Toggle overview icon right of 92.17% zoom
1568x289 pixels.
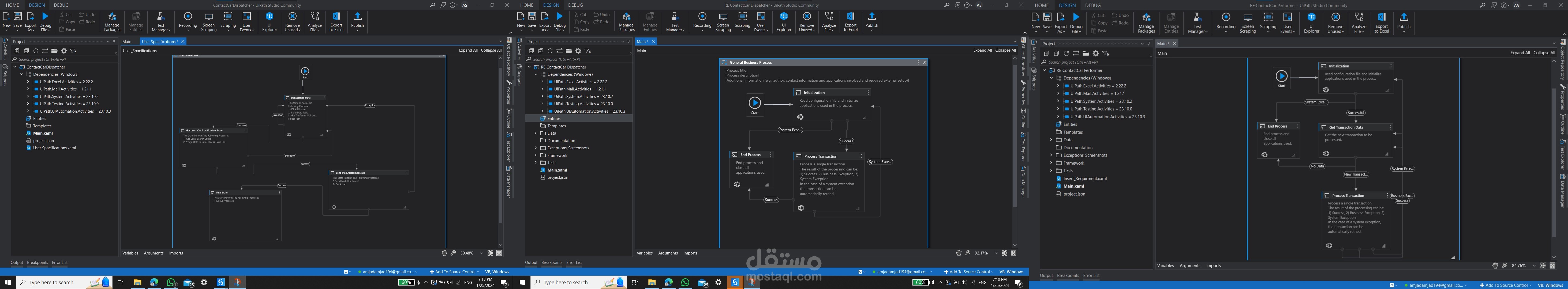pyautogui.click(x=1013, y=253)
